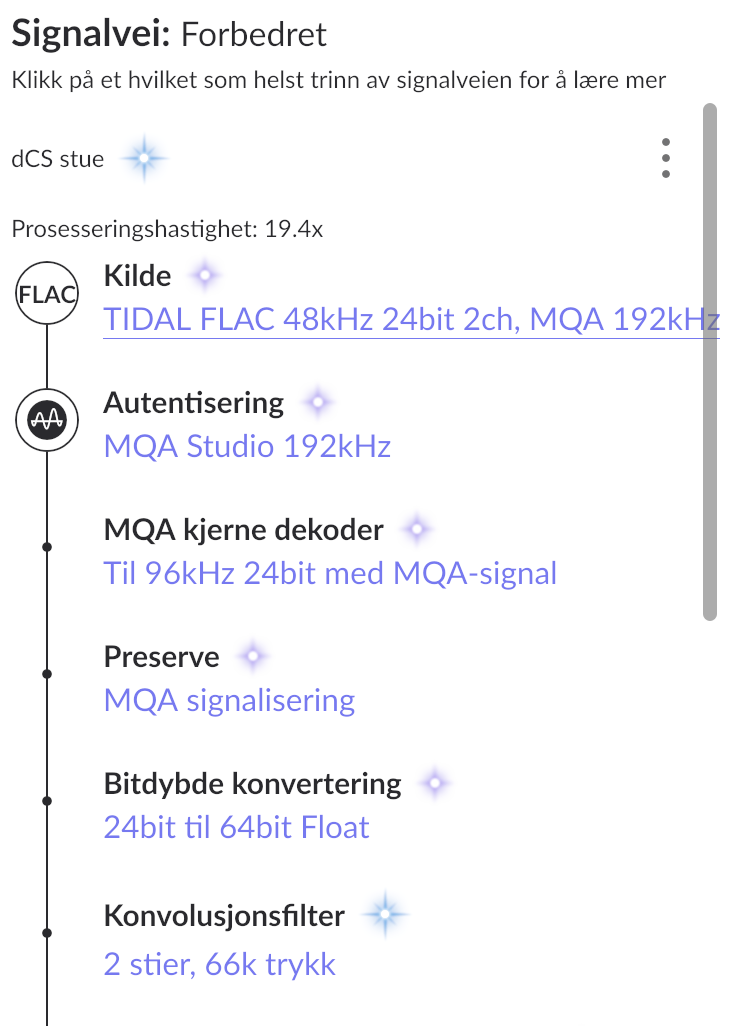Image resolution: width=730 pixels, height=1026 pixels.
Task: Click the FLAC source format icon
Action: (x=47, y=295)
